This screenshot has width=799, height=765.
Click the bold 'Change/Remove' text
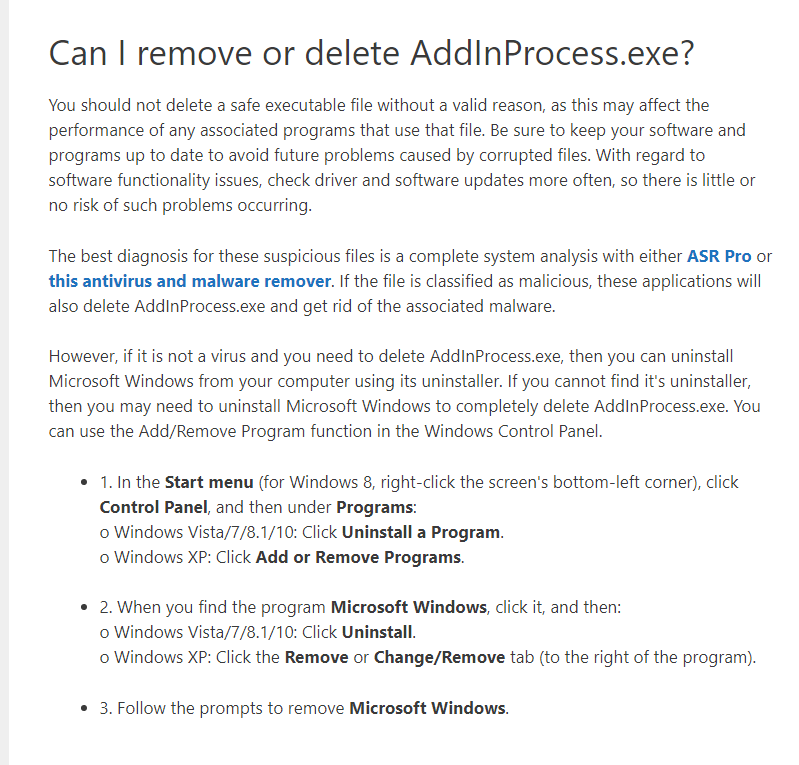tap(439, 657)
